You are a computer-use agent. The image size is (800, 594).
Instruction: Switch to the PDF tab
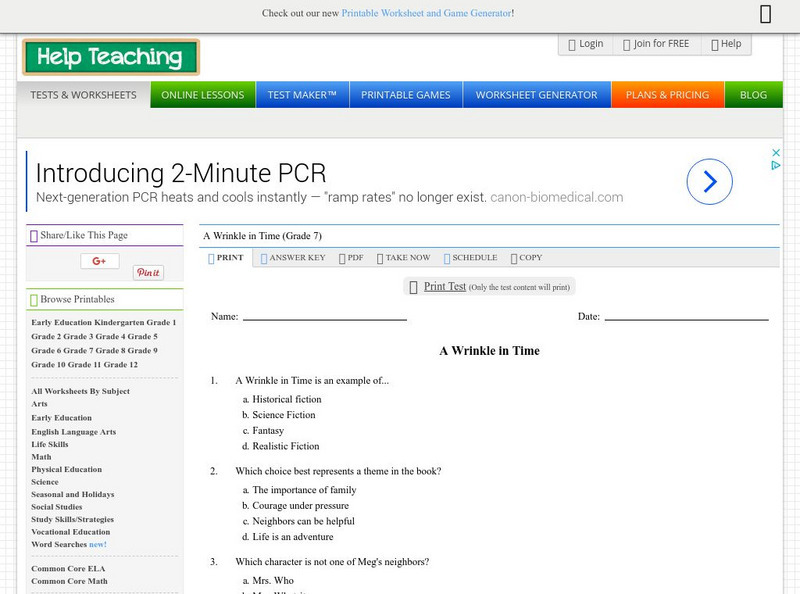[x=351, y=258]
